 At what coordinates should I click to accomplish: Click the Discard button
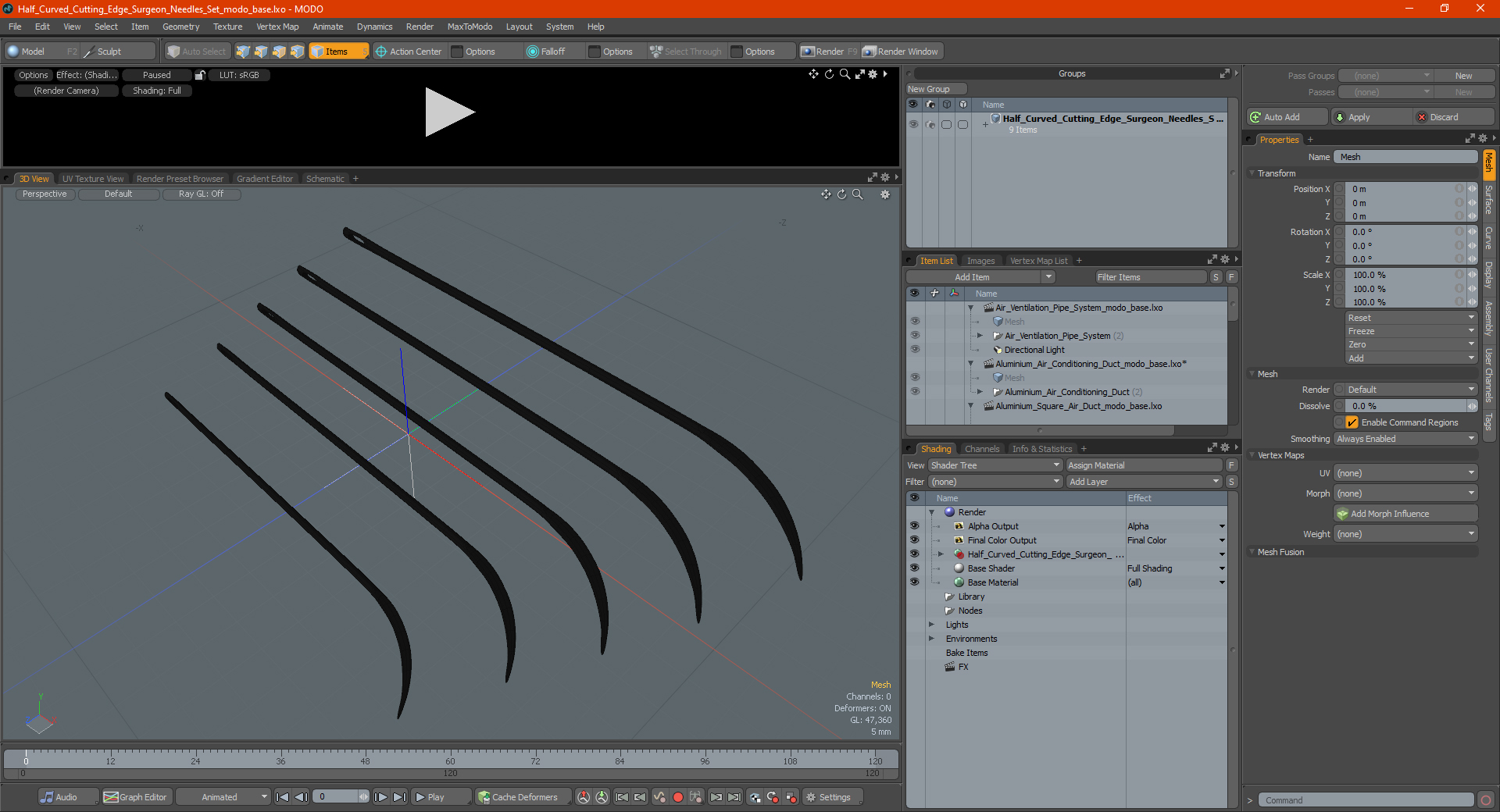click(1453, 117)
